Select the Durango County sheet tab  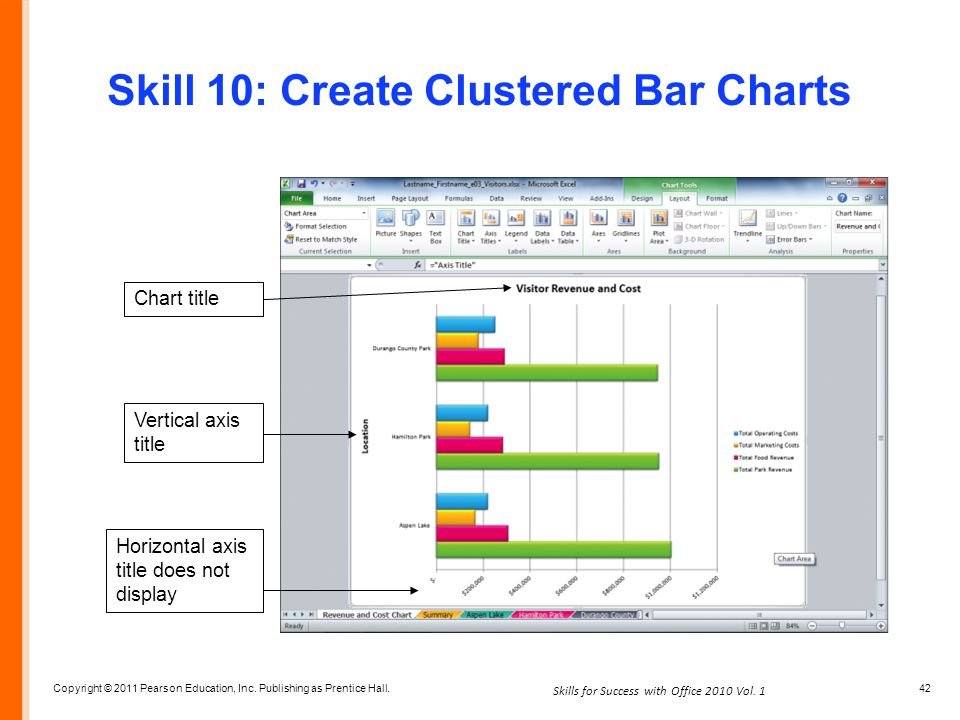coord(607,615)
